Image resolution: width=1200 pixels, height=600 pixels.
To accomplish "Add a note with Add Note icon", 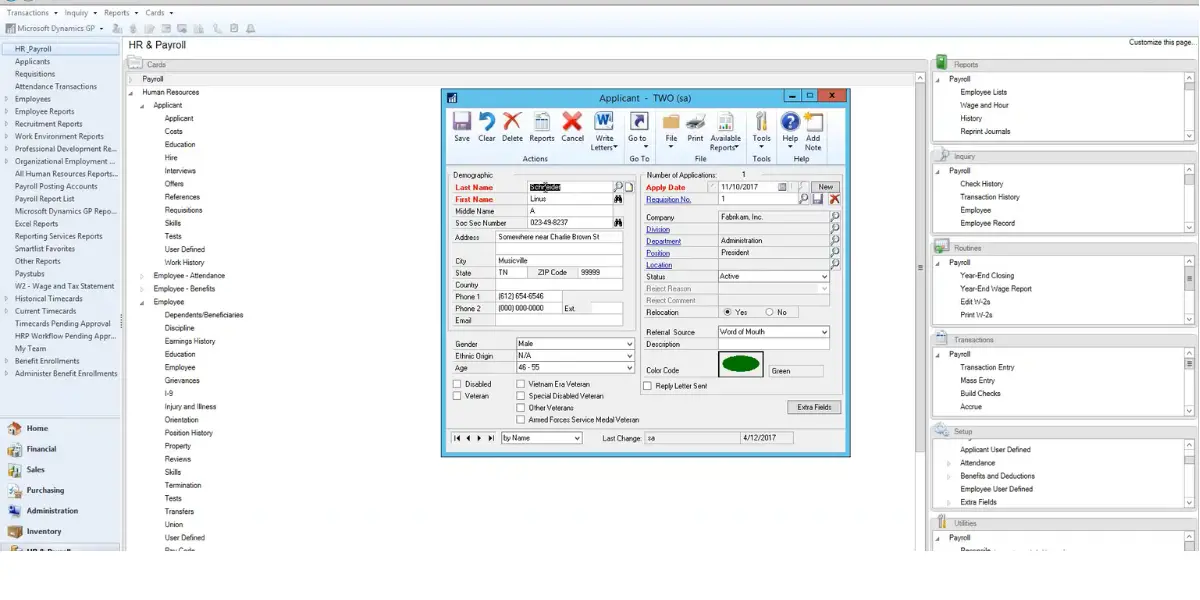I will click(x=813, y=131).
